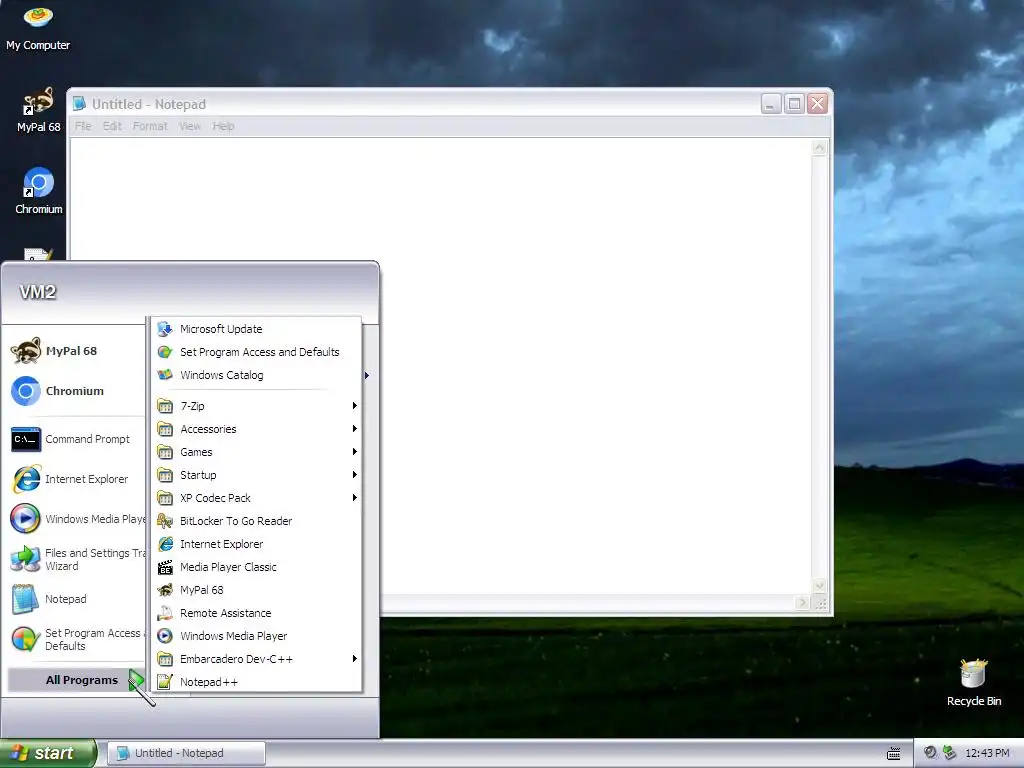Click the taskbar on-screen keyboard icon
Viewport: 1024px width, 768px height.
[x=894, y=754]
